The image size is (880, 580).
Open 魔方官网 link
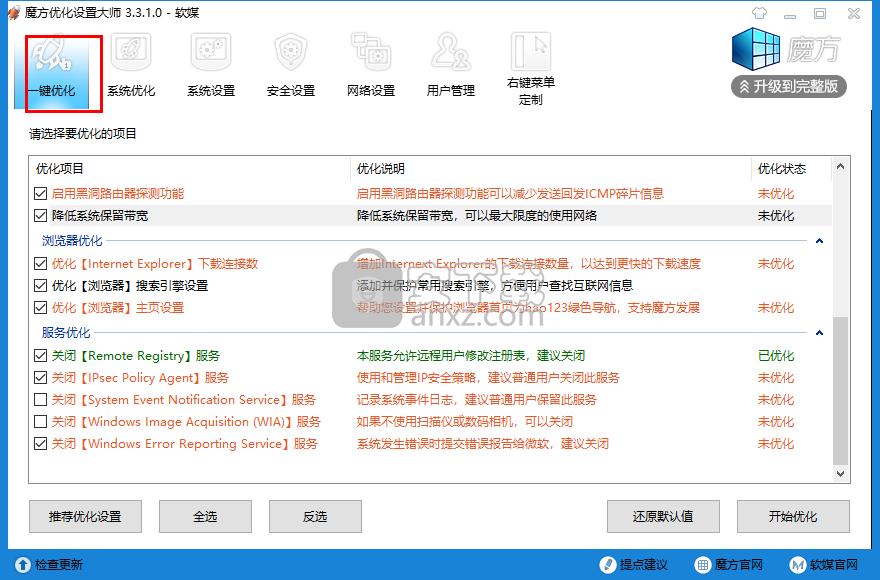tap(739, 565)
